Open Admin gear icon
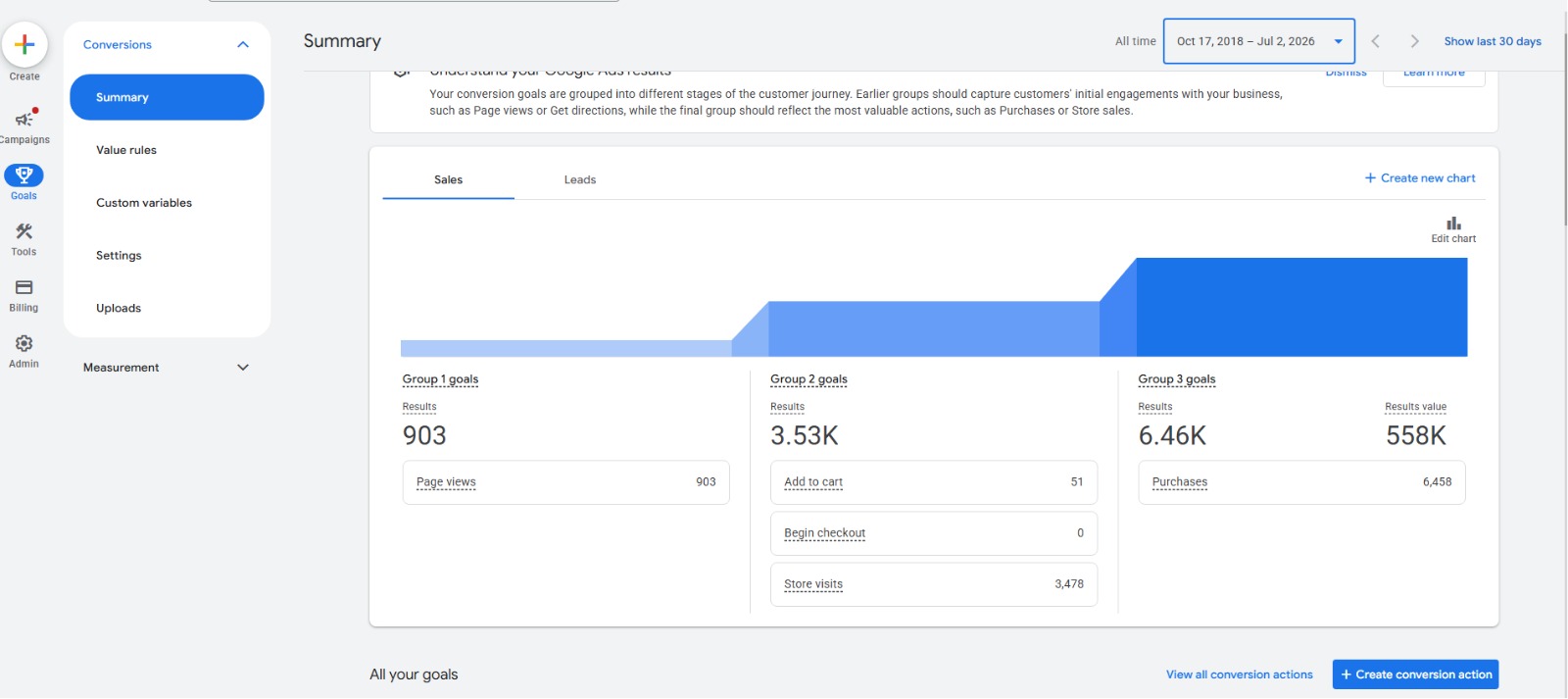Viewport: 1568px width, 699px height. (x=24, y=343)
